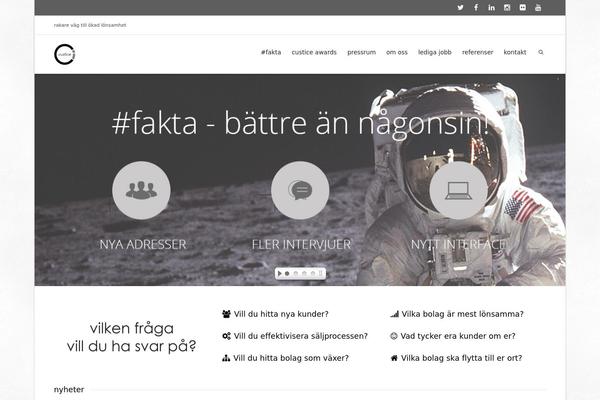
Task: Select the first slide dot
Action: click(x=287, y=273)
